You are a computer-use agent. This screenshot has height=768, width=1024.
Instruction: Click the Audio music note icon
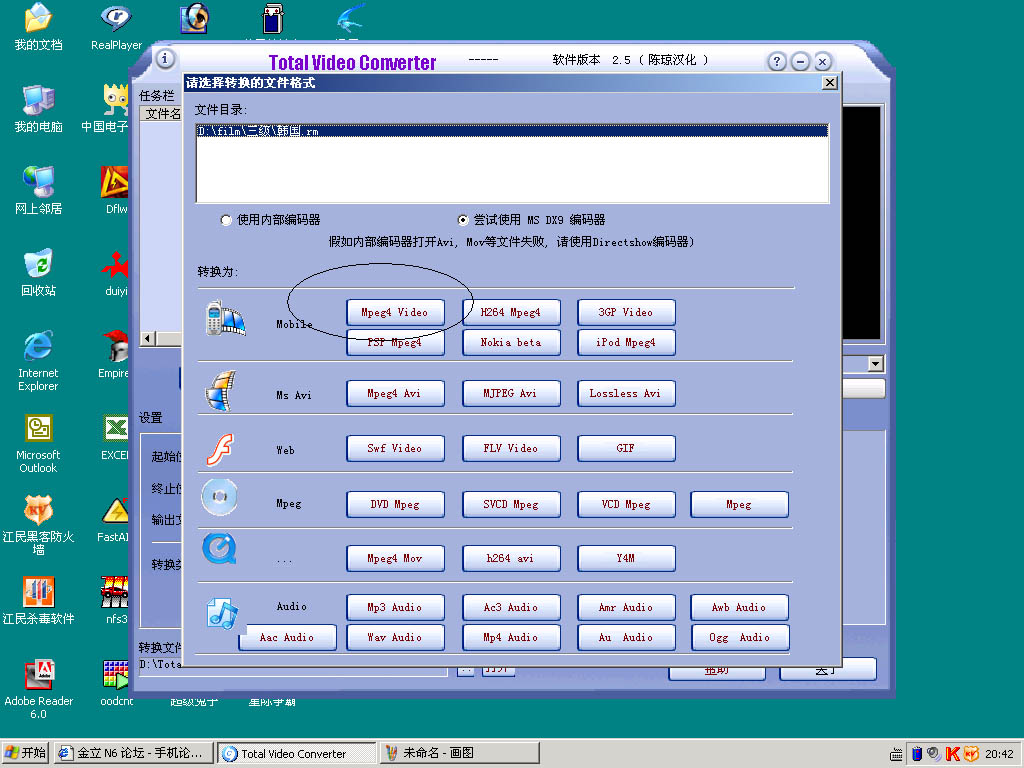point(222,613)
